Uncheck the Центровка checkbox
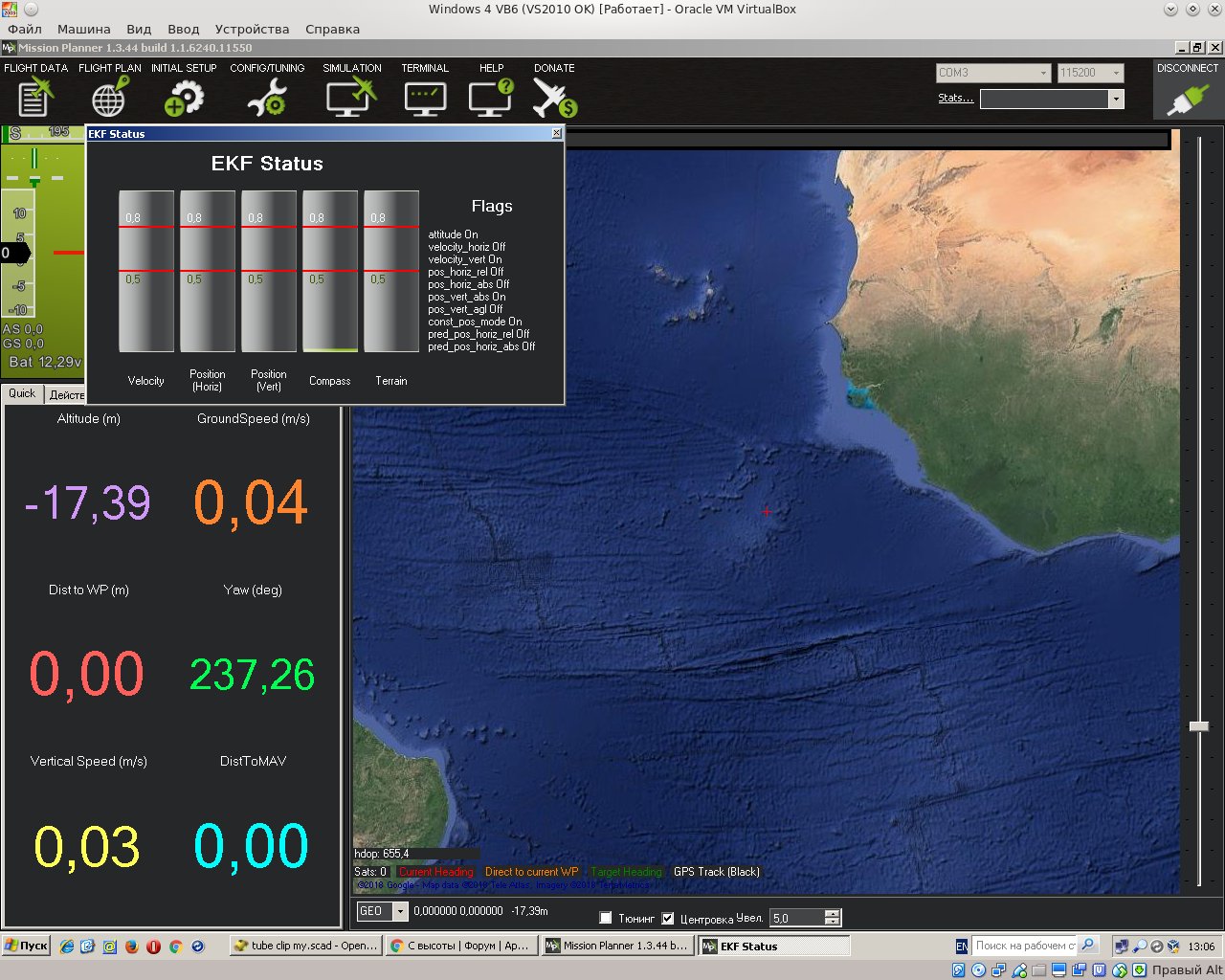Screen dimensions: 1225x980 [668, 918]
